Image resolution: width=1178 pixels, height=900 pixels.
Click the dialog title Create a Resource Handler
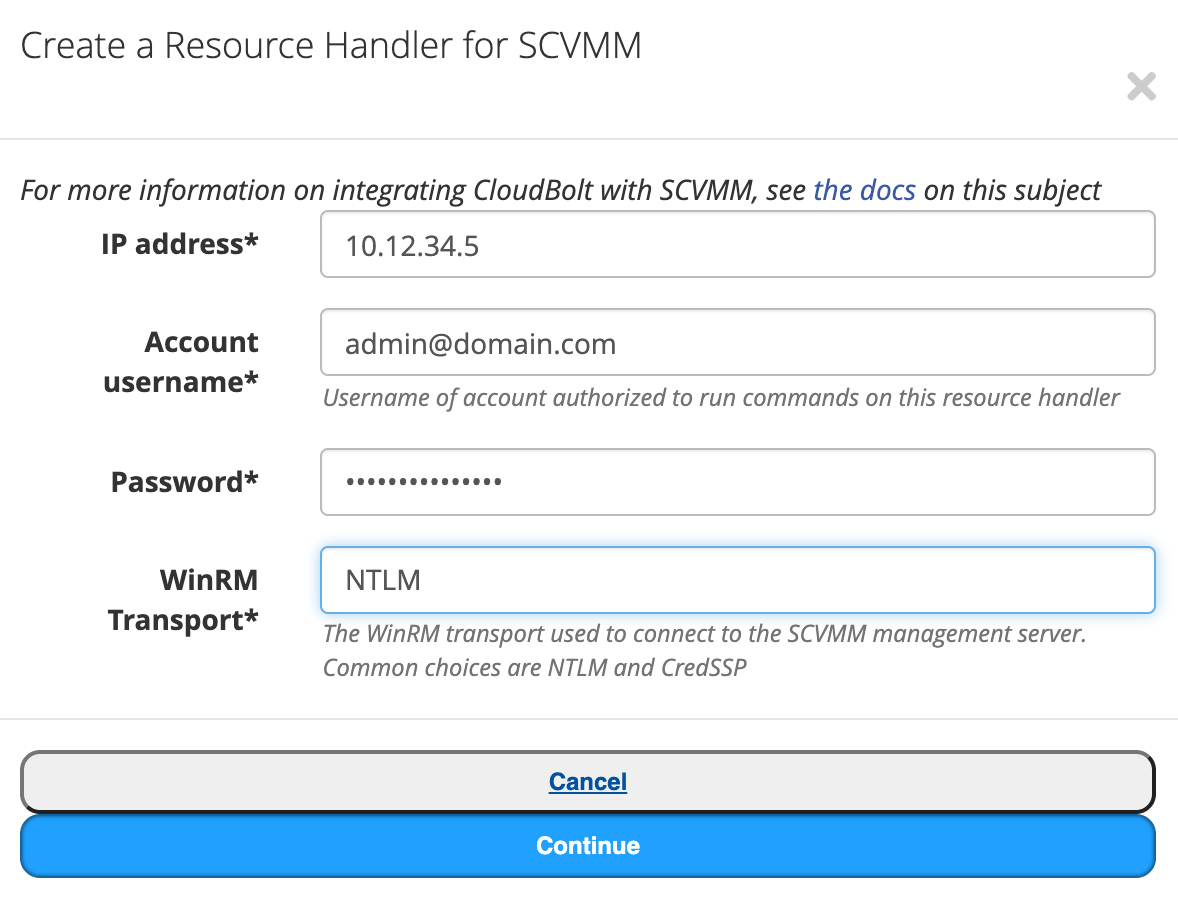point(331,45)
